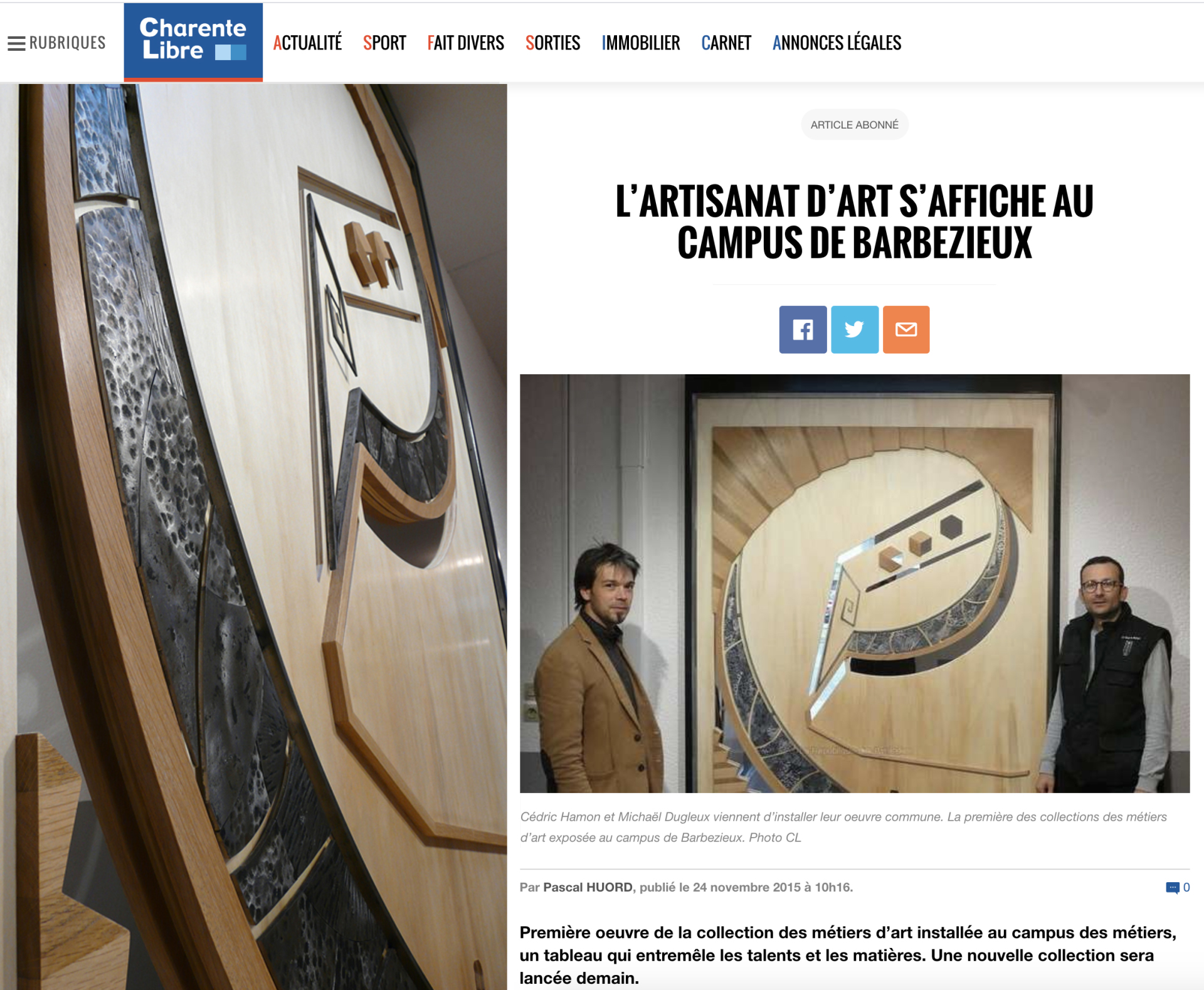Click the hamburger menu icon
1204x990 pixels.
point(16,43)
